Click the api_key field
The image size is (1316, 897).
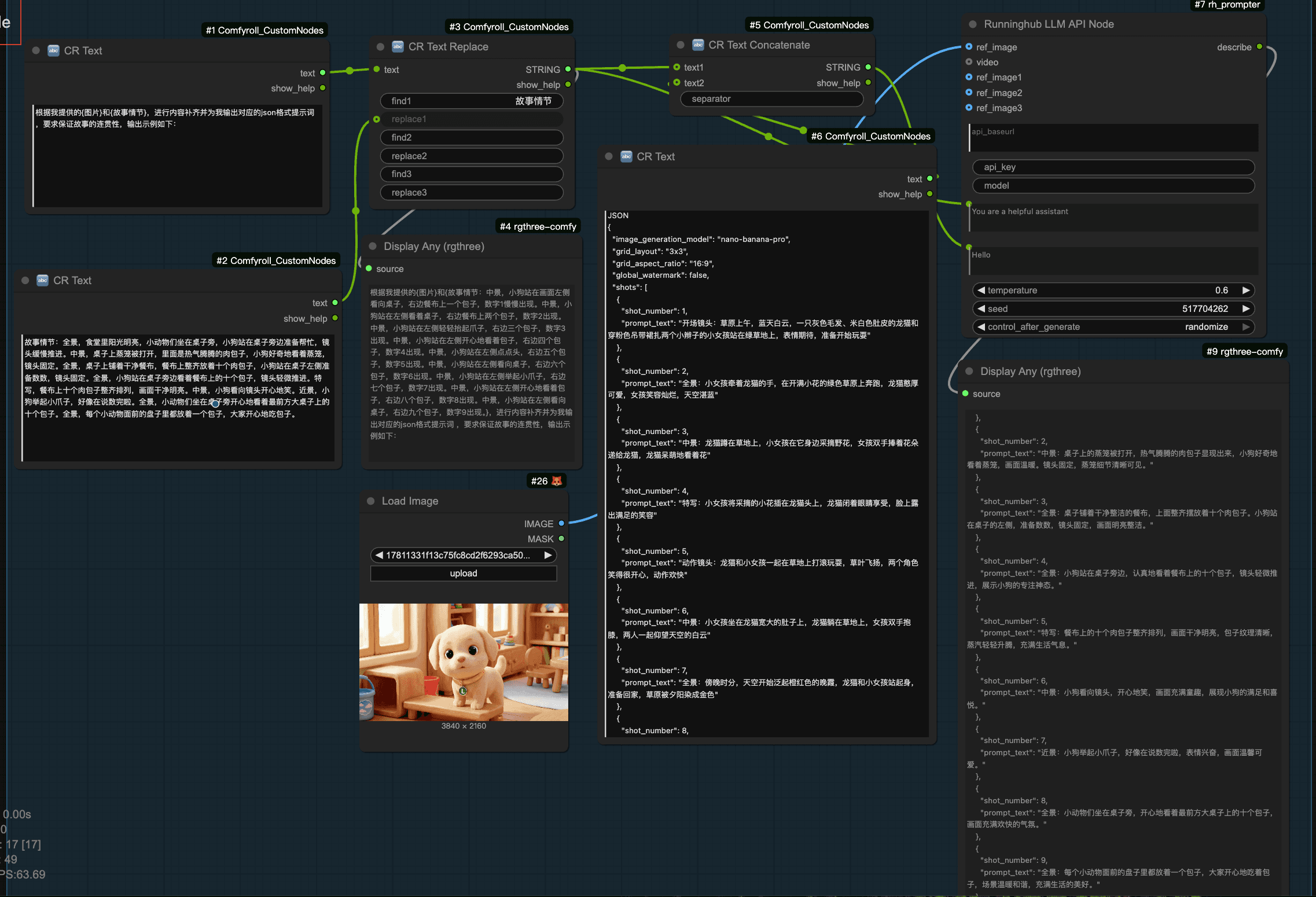pos(1113,167)
